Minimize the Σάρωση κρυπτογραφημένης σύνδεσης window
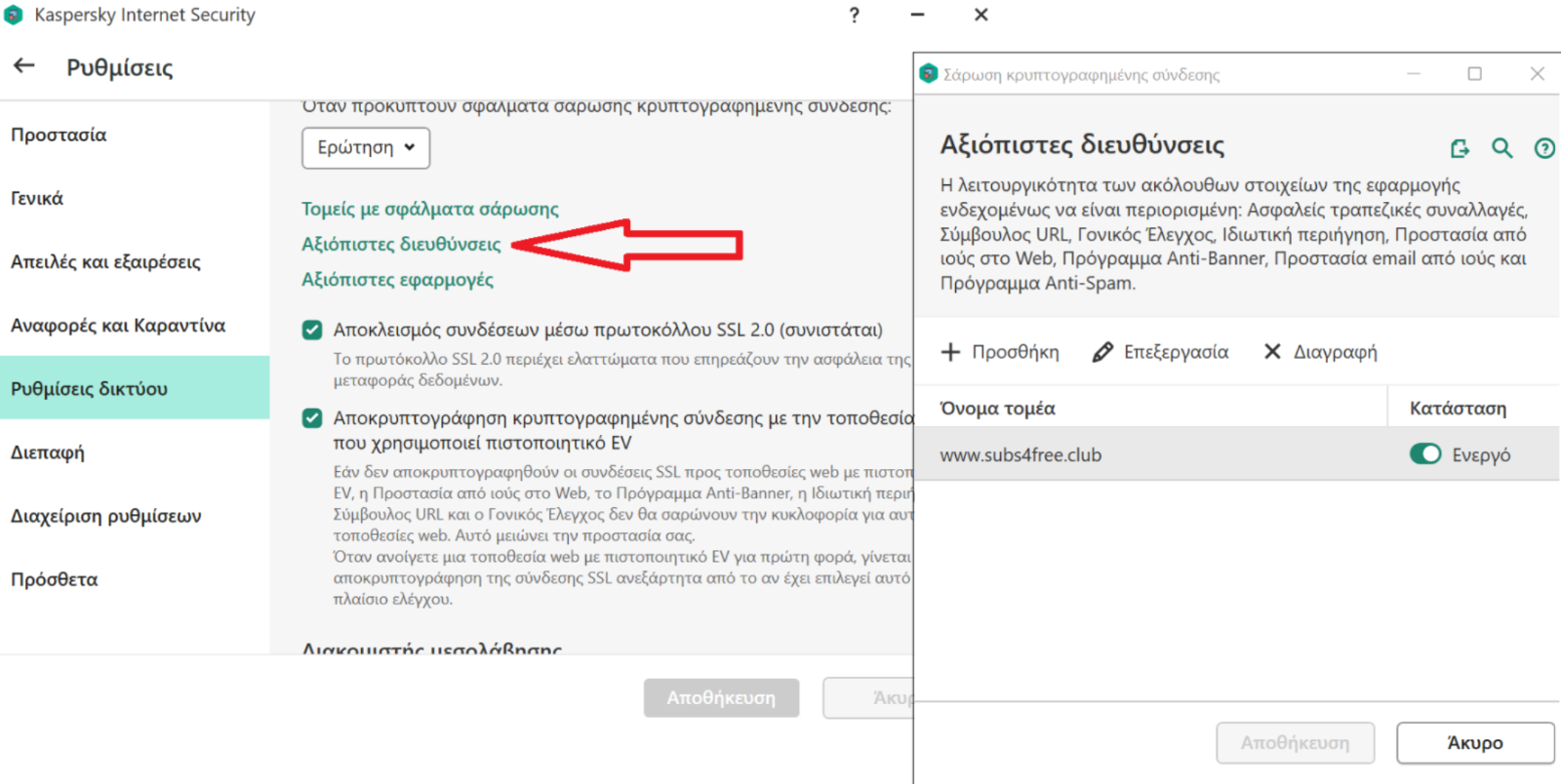Screen dimensions: 1561x784 (x=1414, y=73)
